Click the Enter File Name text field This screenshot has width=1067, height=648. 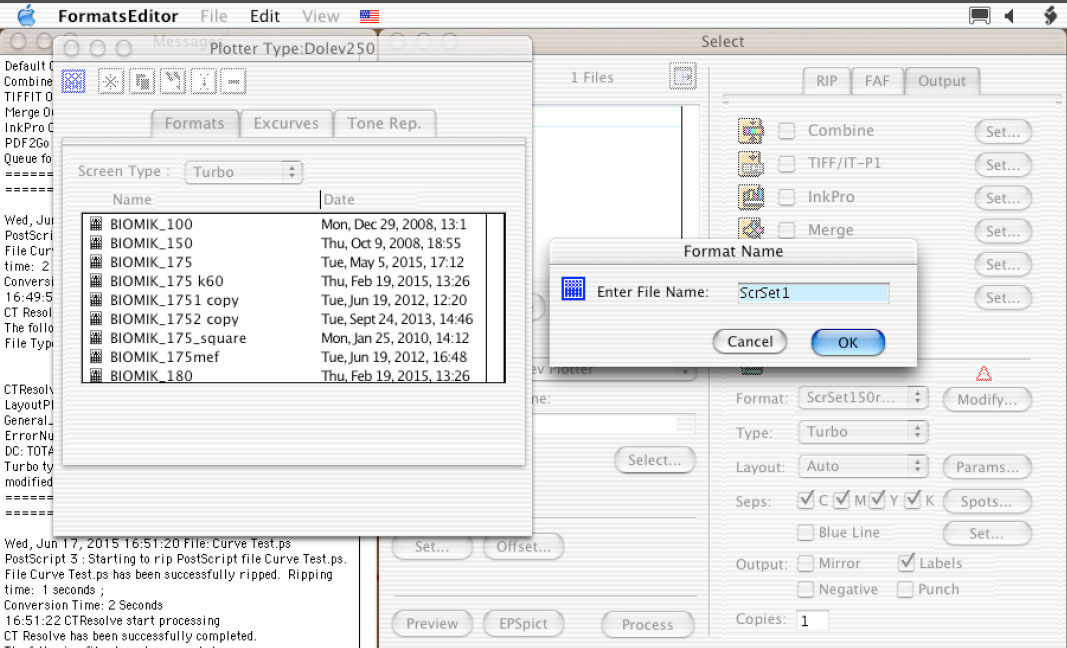point(813,293)
